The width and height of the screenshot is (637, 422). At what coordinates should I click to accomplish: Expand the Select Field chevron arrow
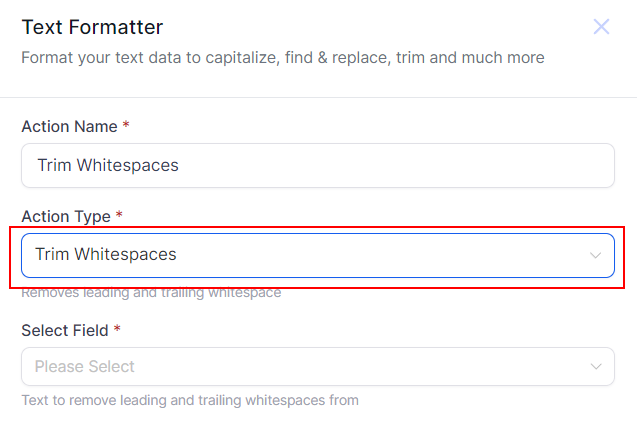click(x=596, y=367)
